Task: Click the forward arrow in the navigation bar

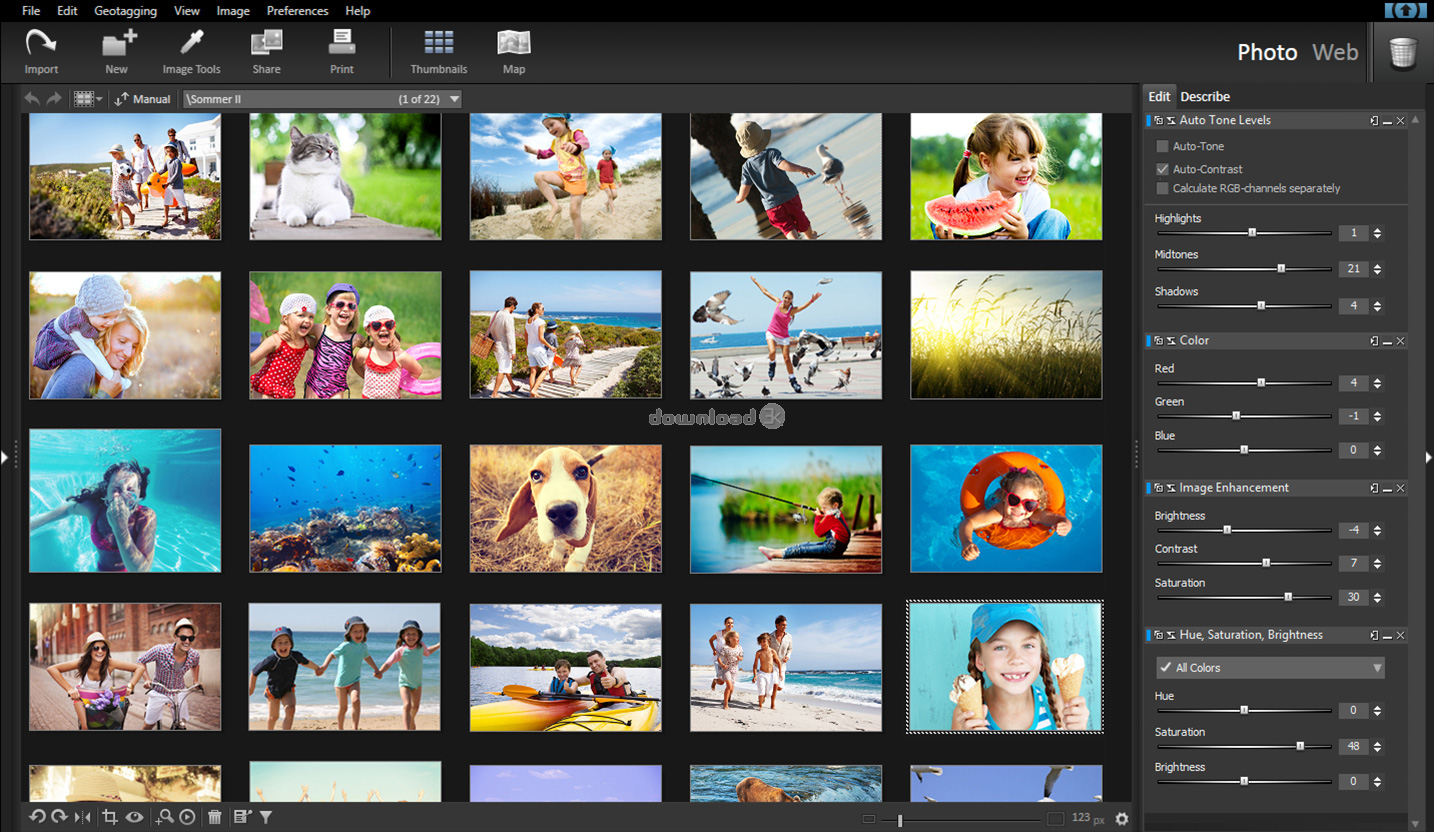Action: click(54, 99)
